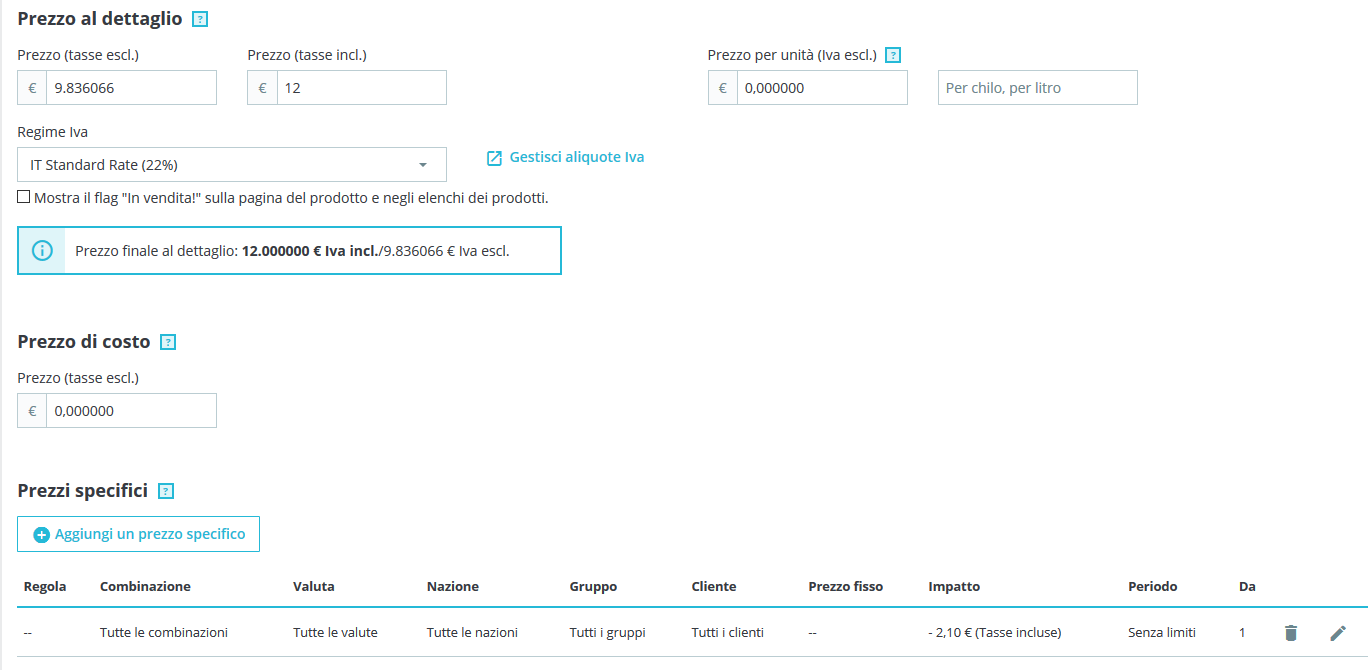Click the Combinazione column header
1372x670 pixels.
[145, 586]
